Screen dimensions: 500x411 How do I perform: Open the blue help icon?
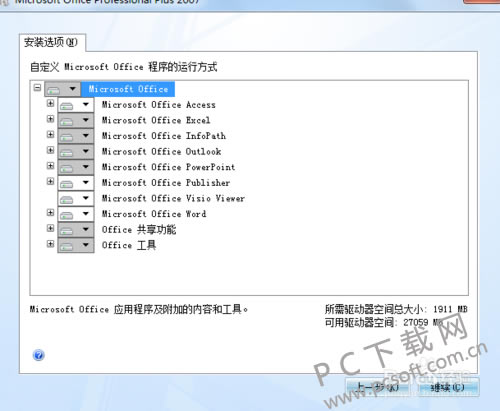[x=39, y=355]
